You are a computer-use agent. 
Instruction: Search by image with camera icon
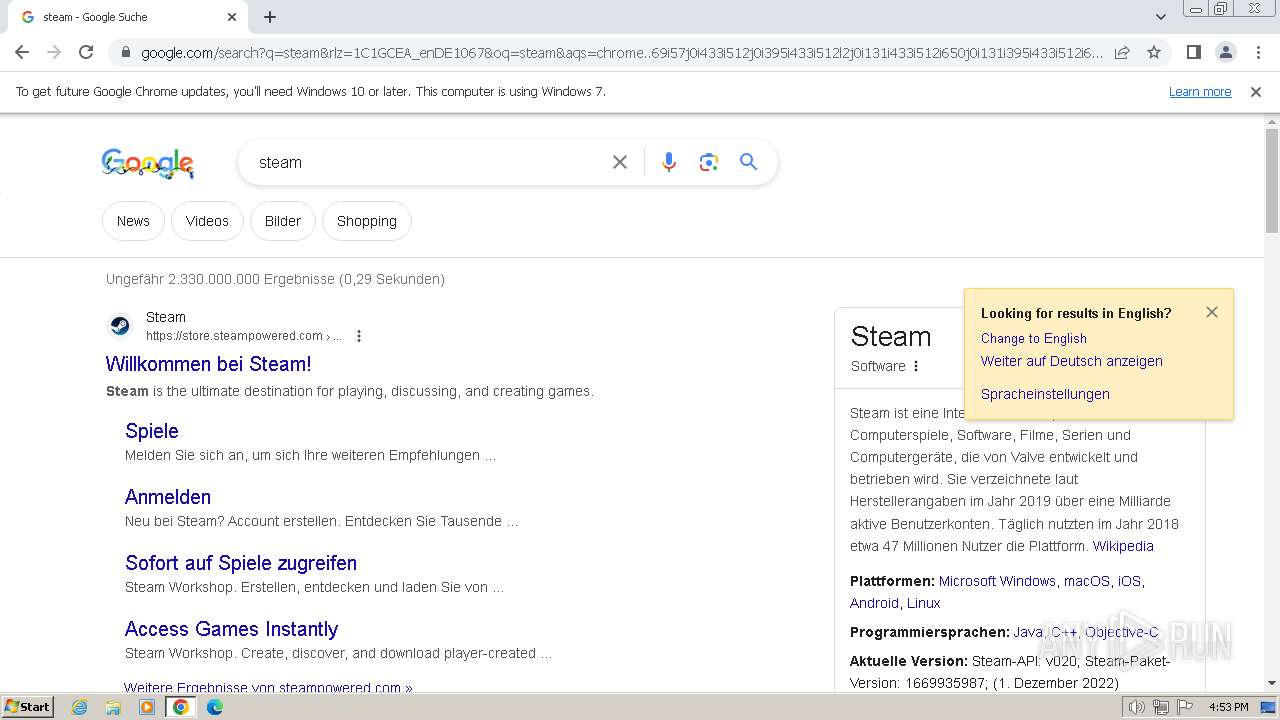(x=709, y=162)
